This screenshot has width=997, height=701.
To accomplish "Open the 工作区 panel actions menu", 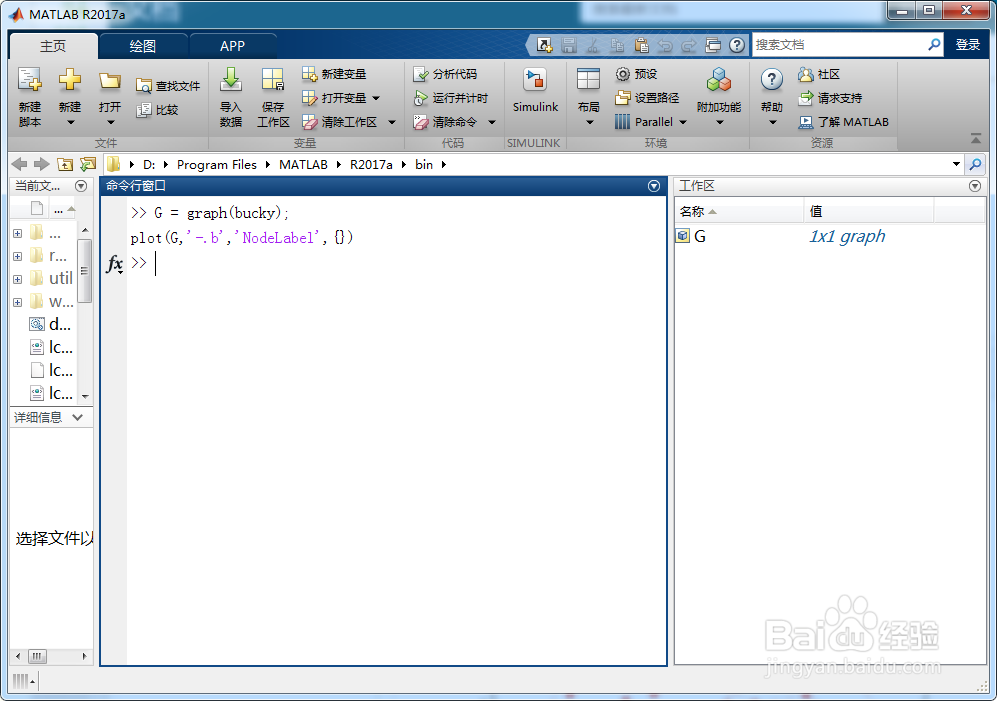I will (975, 186).
